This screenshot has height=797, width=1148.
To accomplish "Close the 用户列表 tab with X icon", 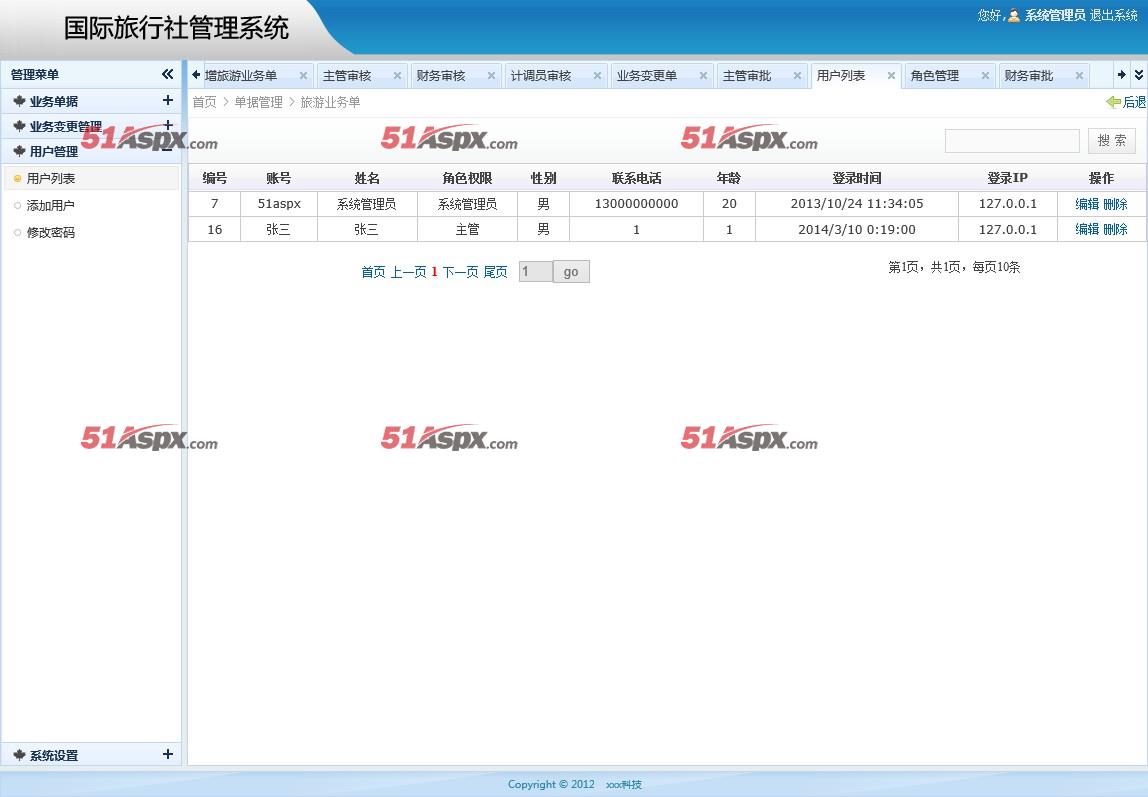I will 891,76.
